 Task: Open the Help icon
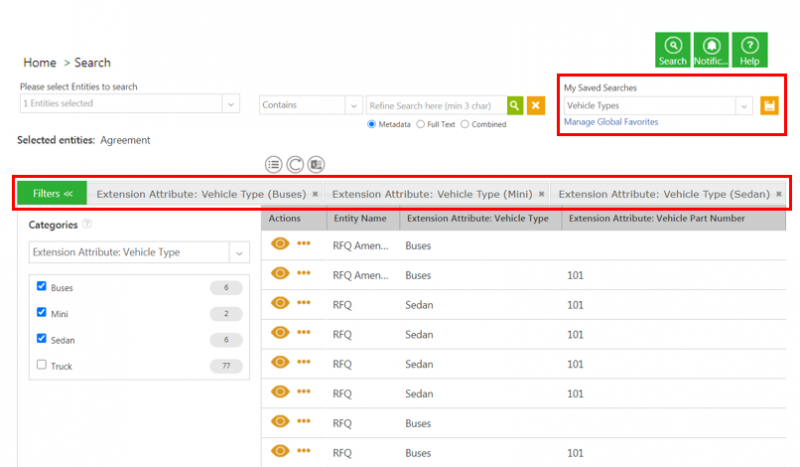(749, 49)
